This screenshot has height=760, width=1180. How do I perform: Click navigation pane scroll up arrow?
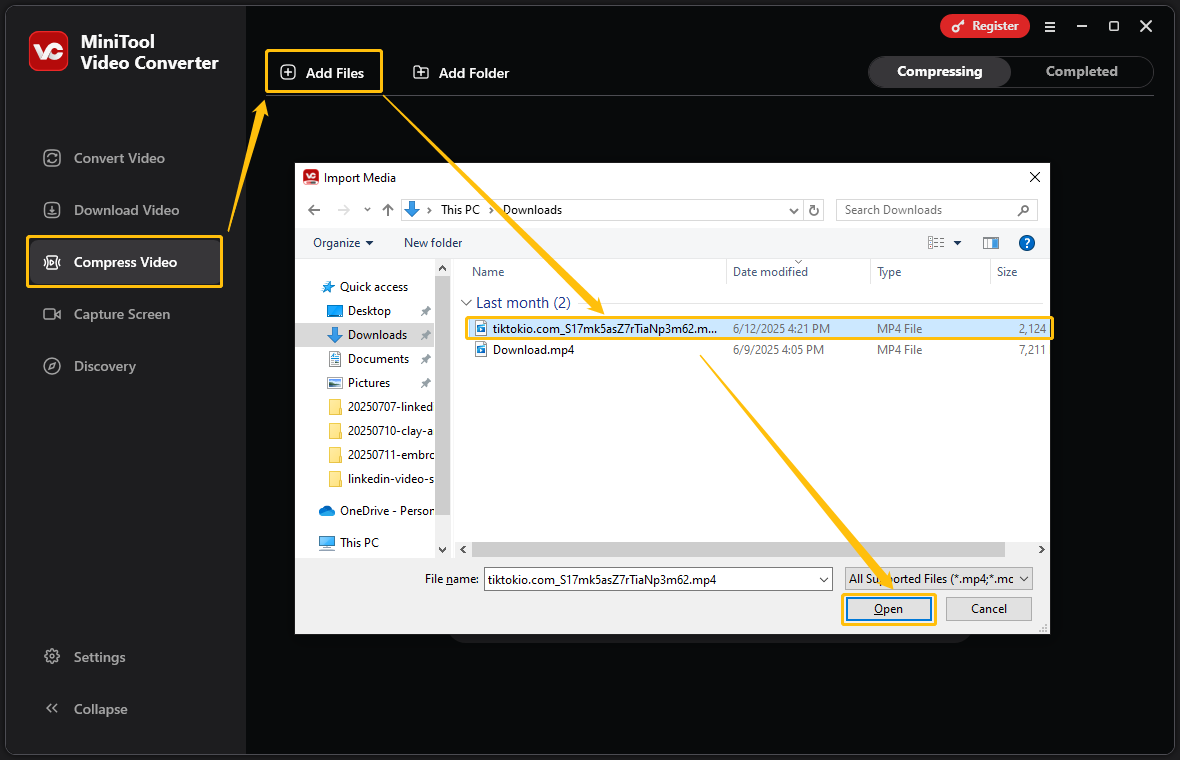tap(442, 269)
